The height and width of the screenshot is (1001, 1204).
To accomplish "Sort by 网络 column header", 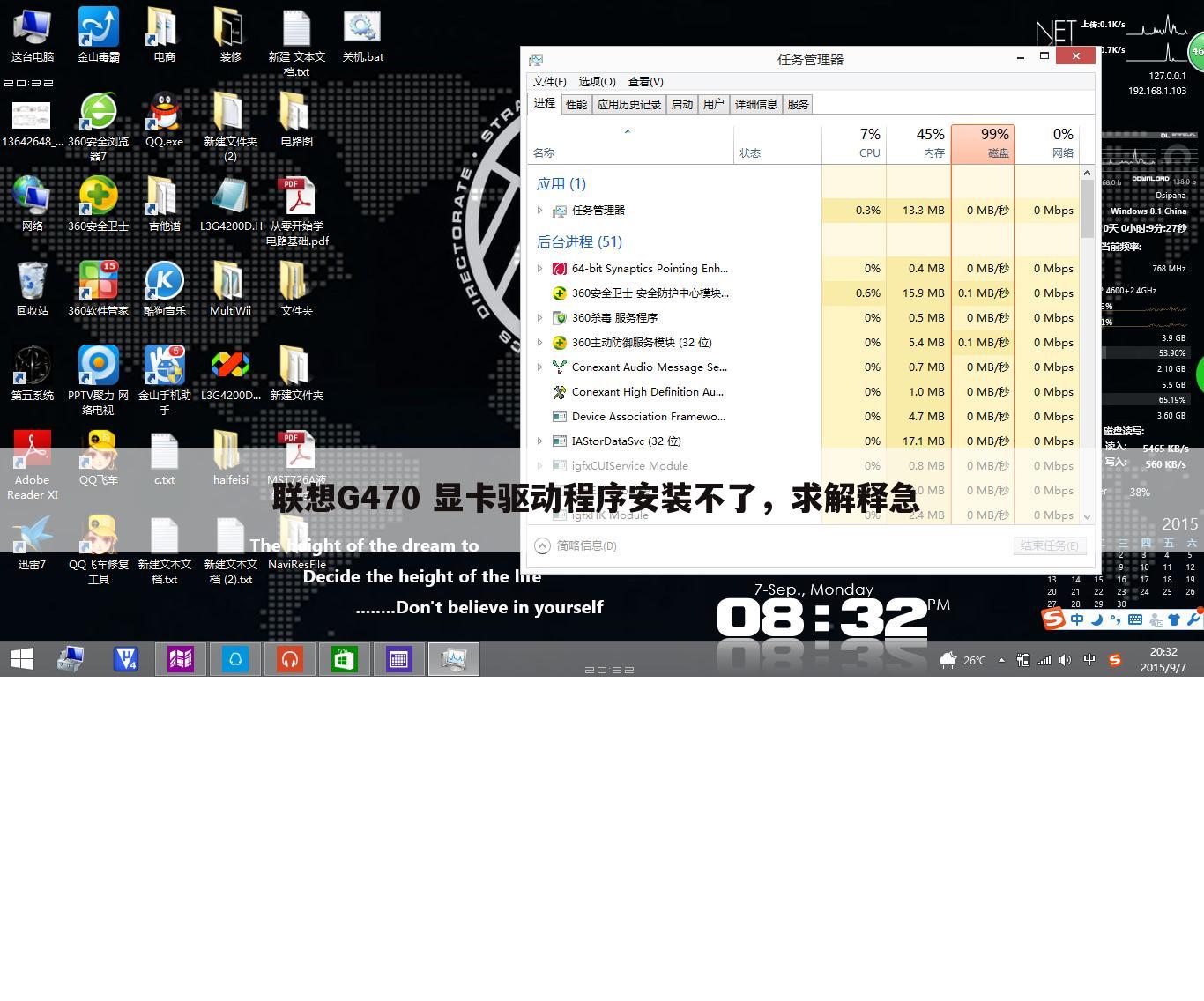I will (x=1047, y=144).
